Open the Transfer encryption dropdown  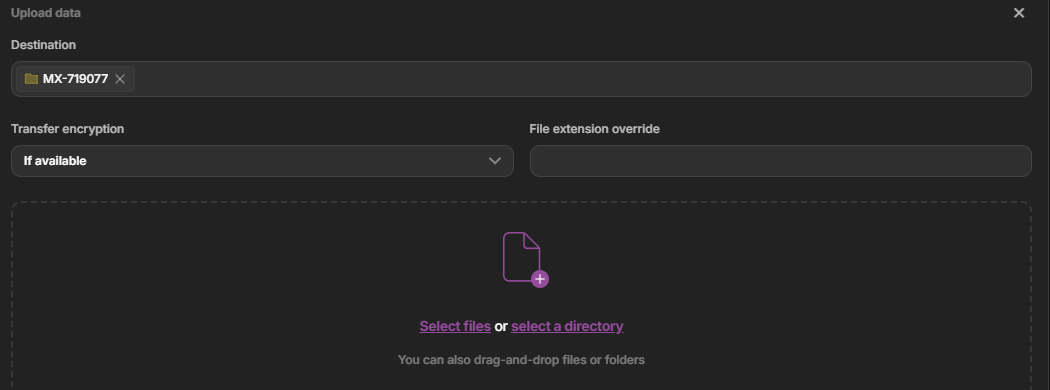tap(262, 161)
